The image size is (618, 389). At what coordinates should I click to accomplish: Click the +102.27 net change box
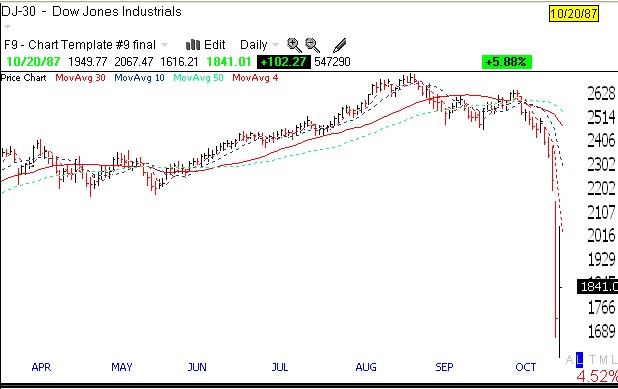[283, 62]
